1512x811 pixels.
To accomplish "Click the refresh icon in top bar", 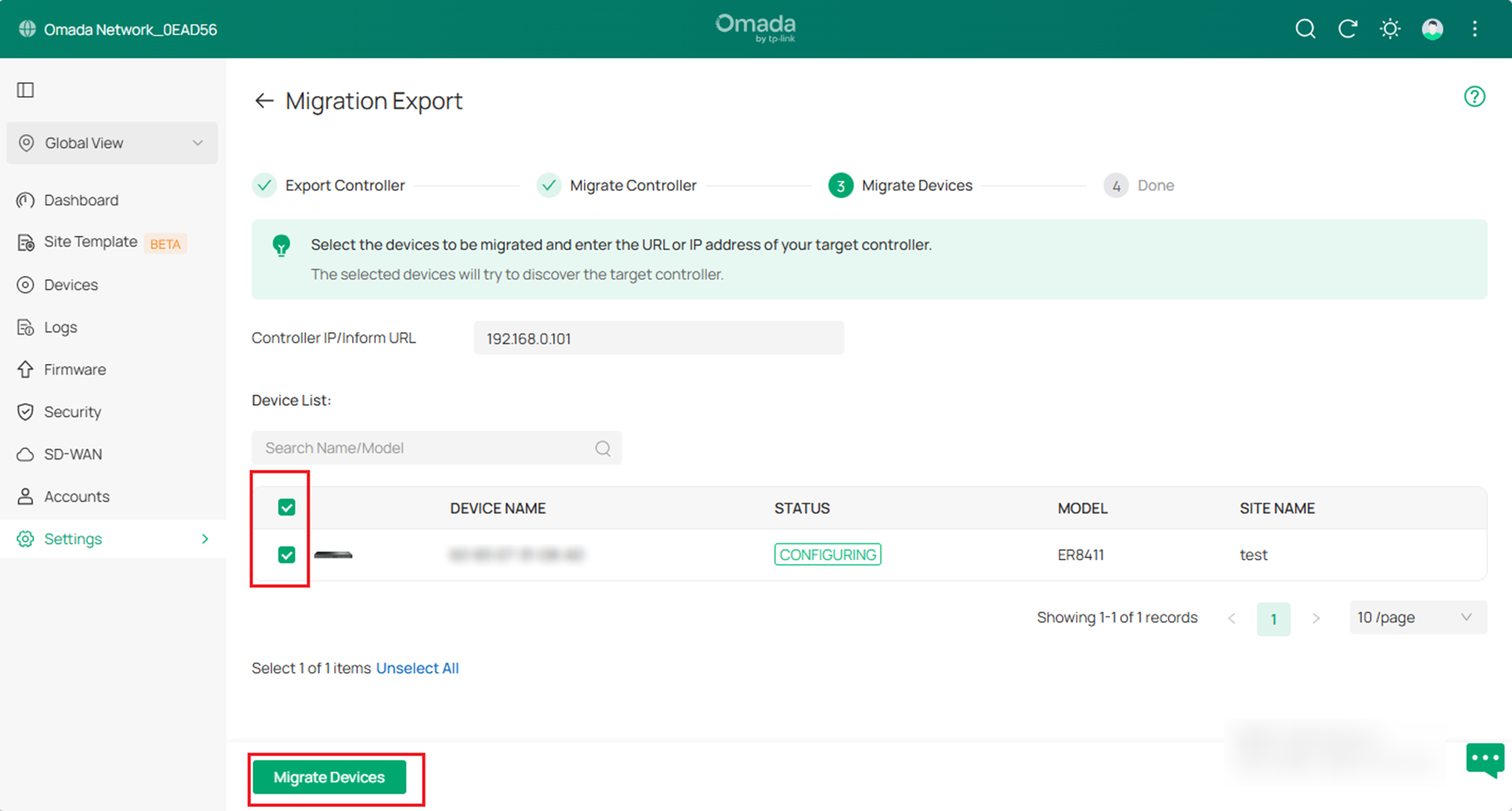I will pyautogui.click(x=1348, y=28).
